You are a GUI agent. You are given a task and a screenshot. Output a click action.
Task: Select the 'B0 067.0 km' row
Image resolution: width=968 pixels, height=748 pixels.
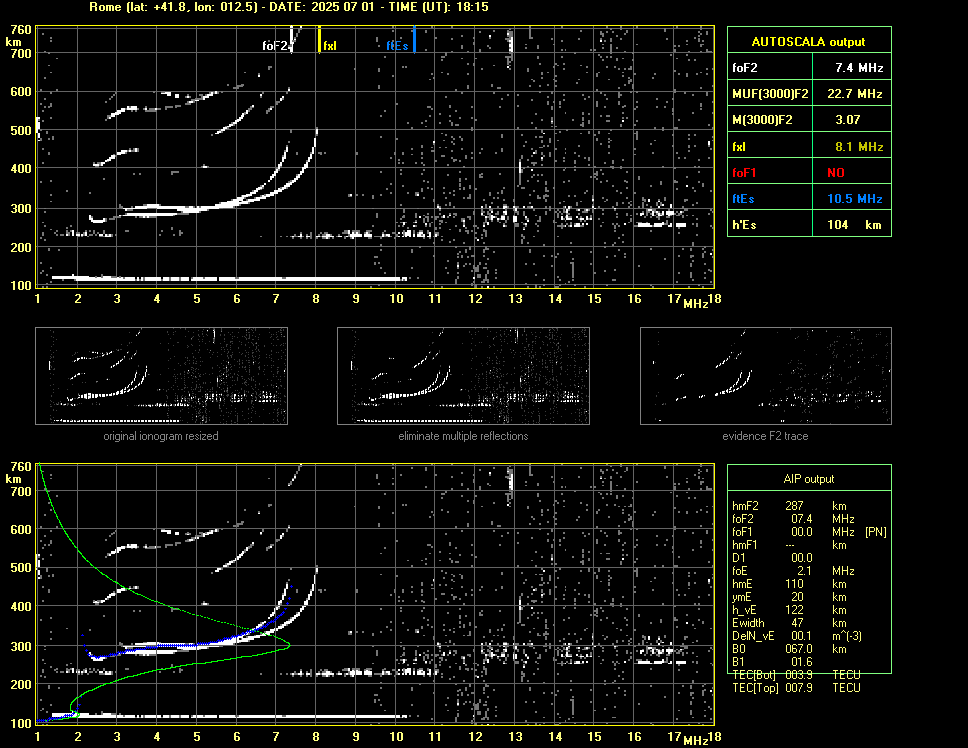coord(789,649)
